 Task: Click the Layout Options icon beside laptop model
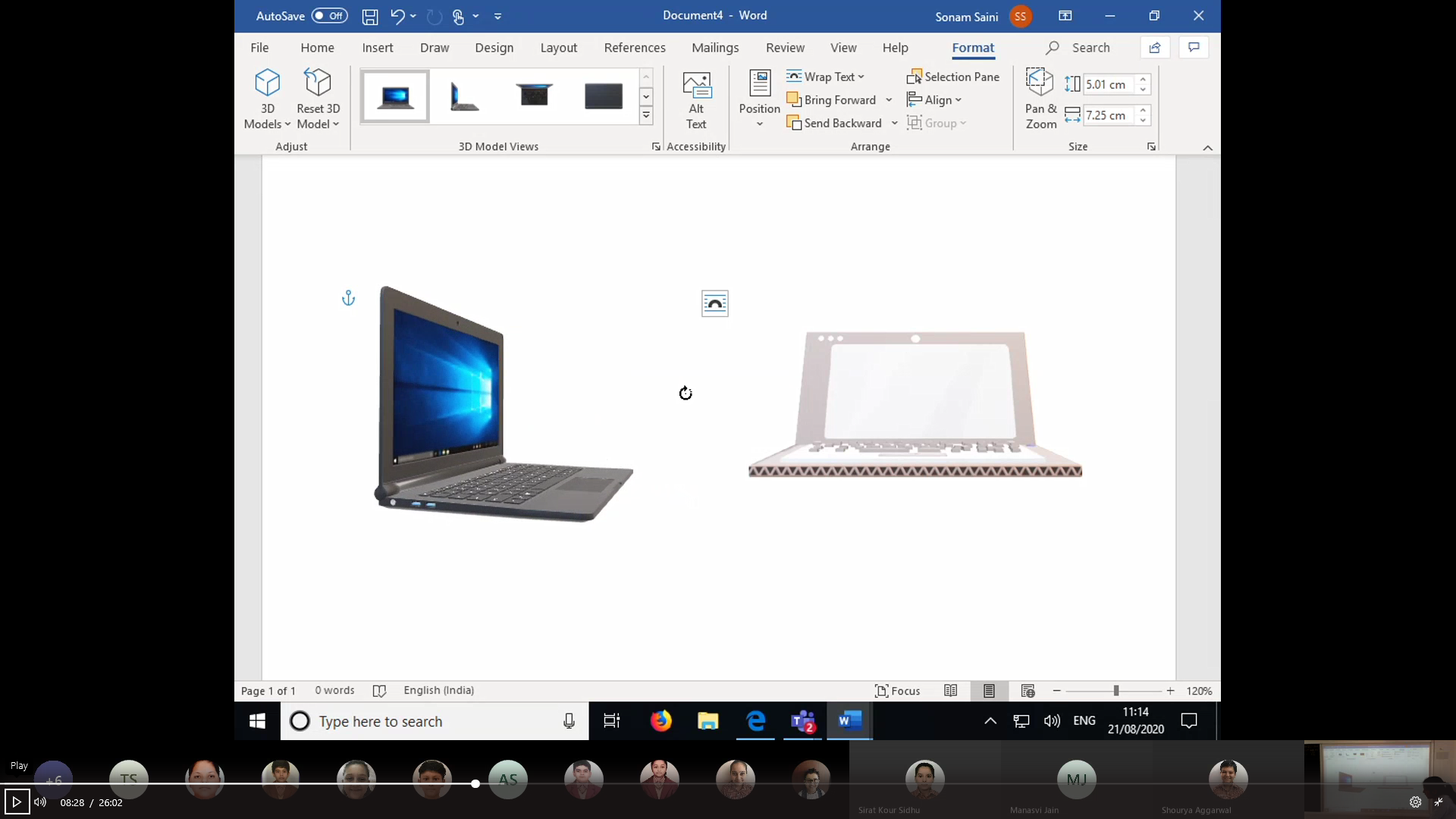[x=715, y=303]
